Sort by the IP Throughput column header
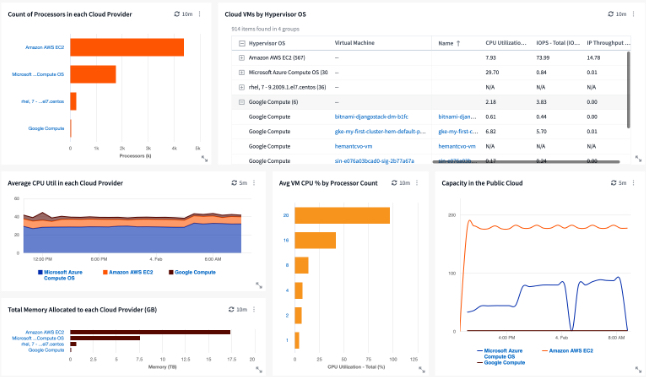This screenshot has width=646, height=377. click(609, 43)
